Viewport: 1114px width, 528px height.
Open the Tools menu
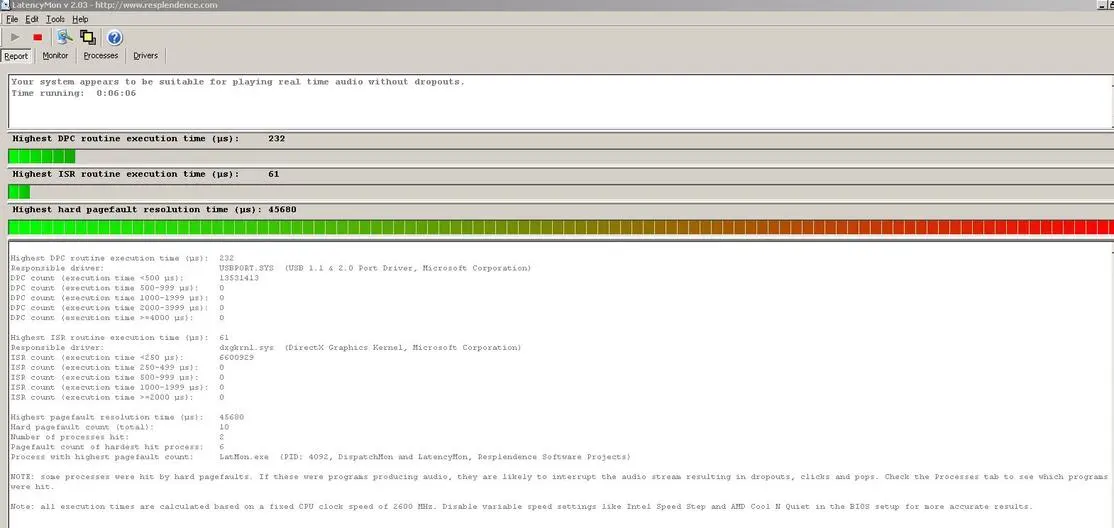pyautogui.click(x=55, y=19)
